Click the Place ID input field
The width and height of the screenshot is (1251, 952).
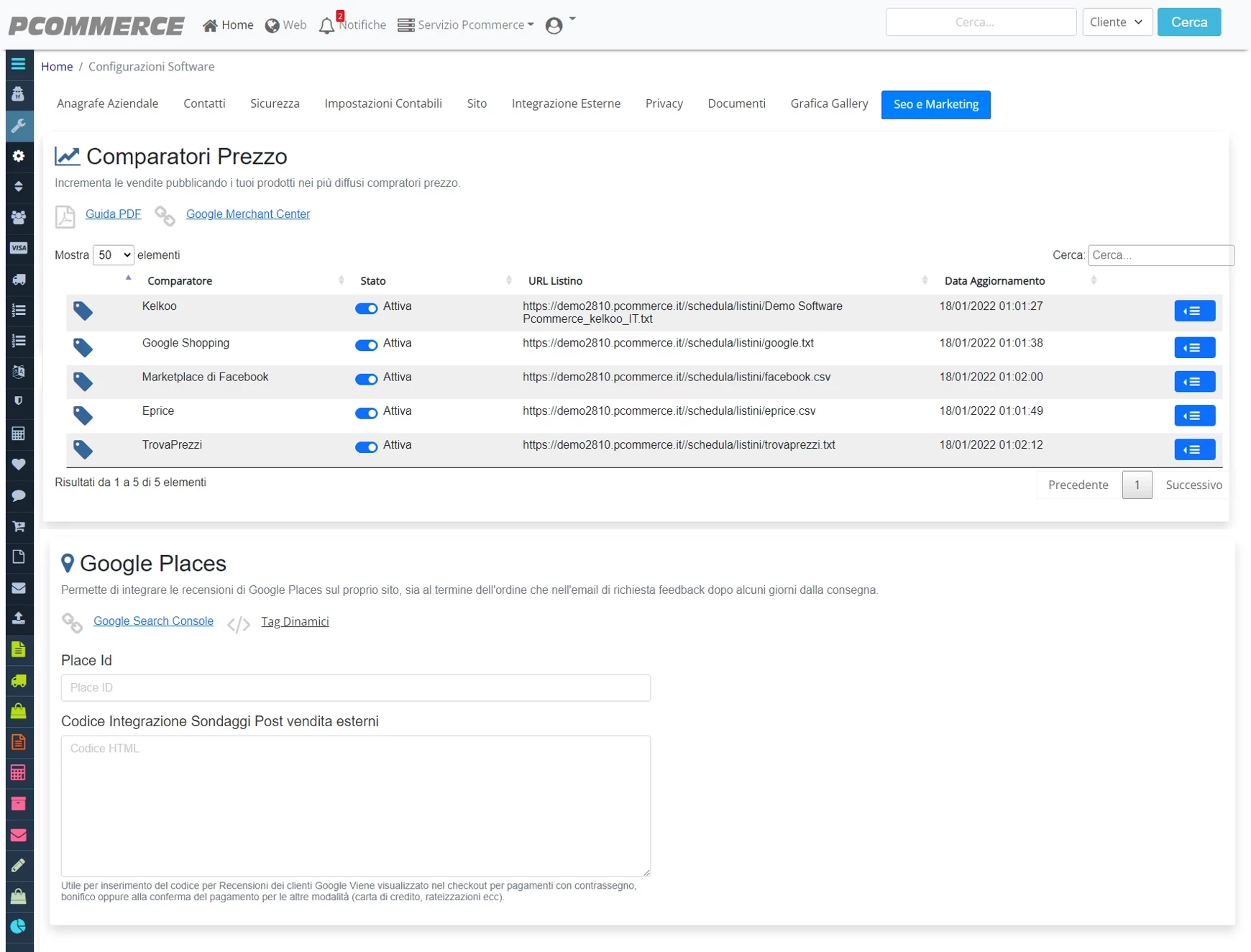(x=355, y=688)
